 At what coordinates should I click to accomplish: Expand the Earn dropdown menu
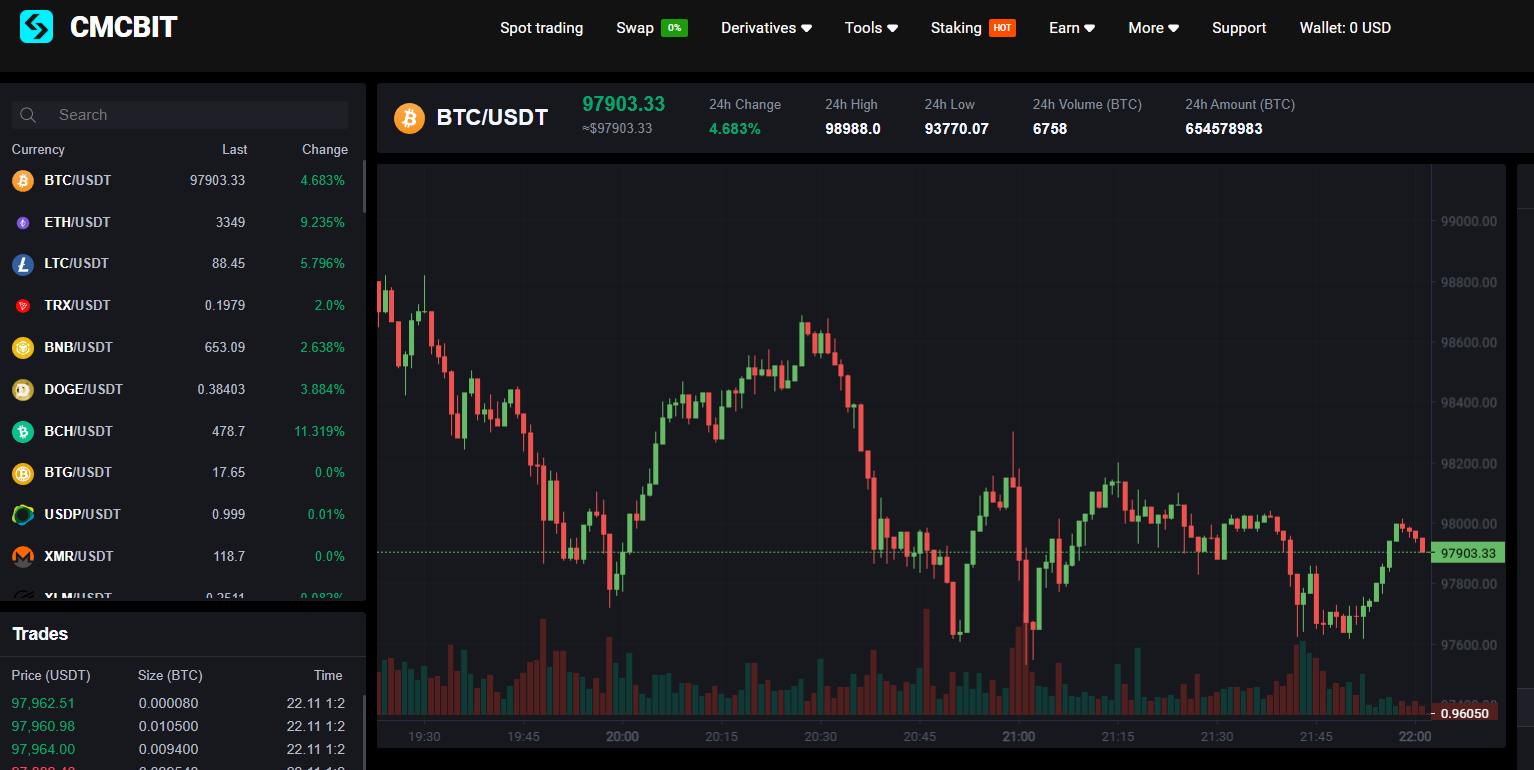coord(1072,28)
